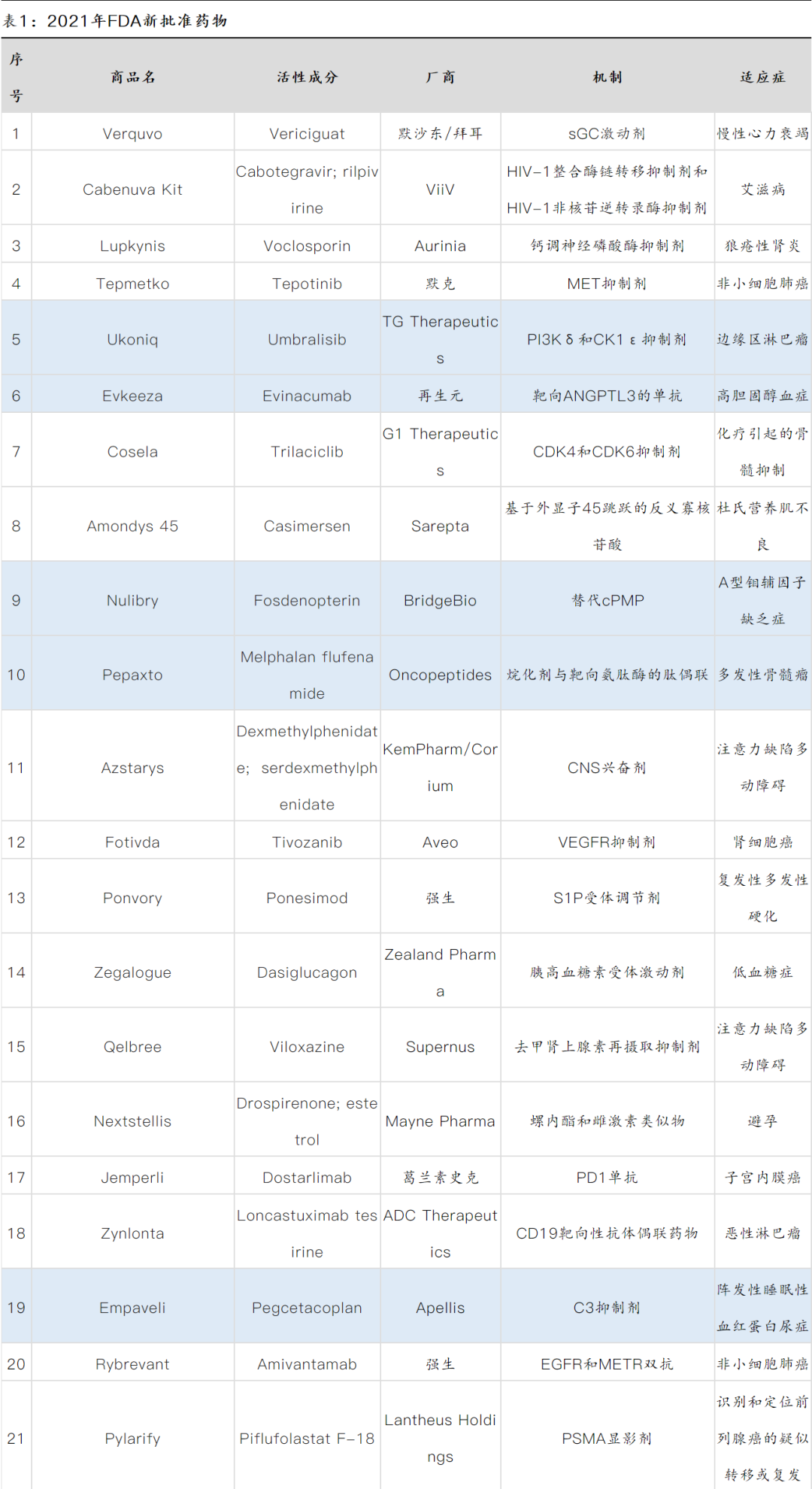This screenshot has width=812, height=1489.
Task: Click the 'Qelbree' product name
Action: coord(132,1047)
